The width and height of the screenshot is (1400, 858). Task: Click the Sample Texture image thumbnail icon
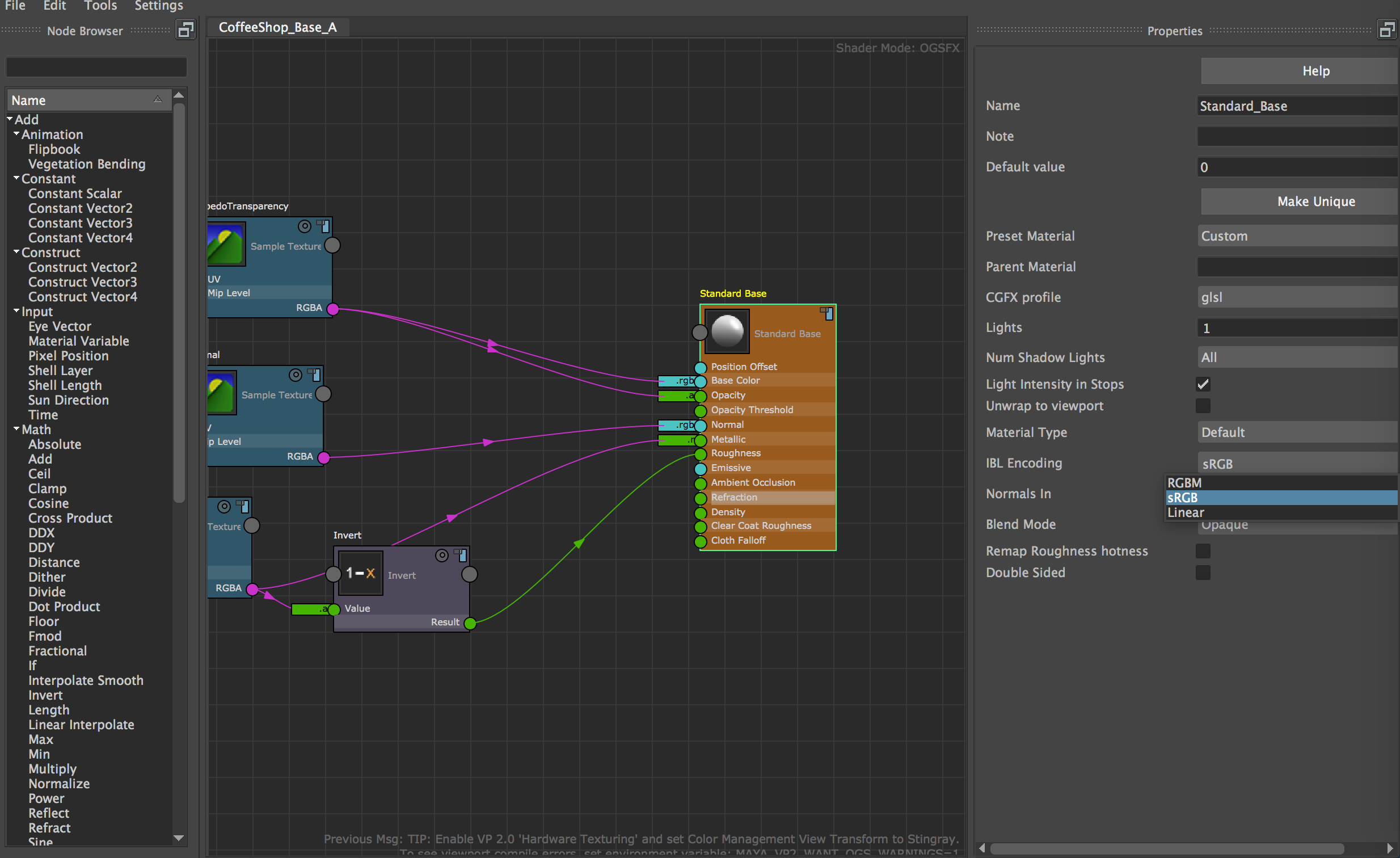[226, 243]
